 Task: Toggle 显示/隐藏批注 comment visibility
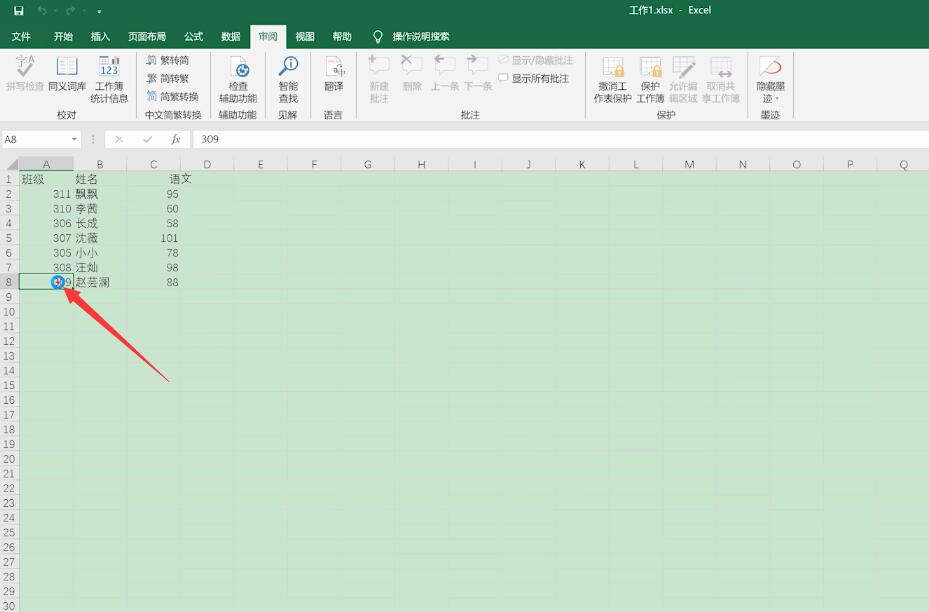pos(536,60)
